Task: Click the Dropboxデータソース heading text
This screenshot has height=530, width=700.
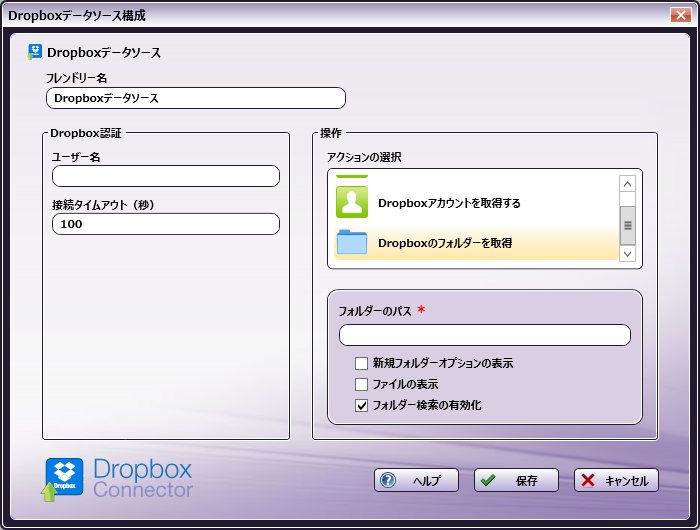Action: pyautogui.click(x=104, y=53)
